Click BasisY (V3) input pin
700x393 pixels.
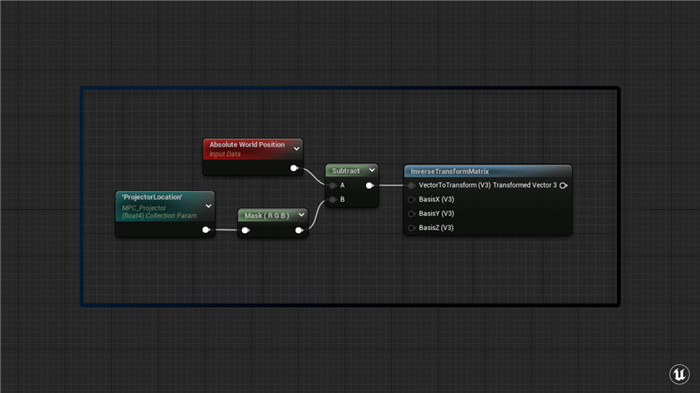[x=412, y=214]
